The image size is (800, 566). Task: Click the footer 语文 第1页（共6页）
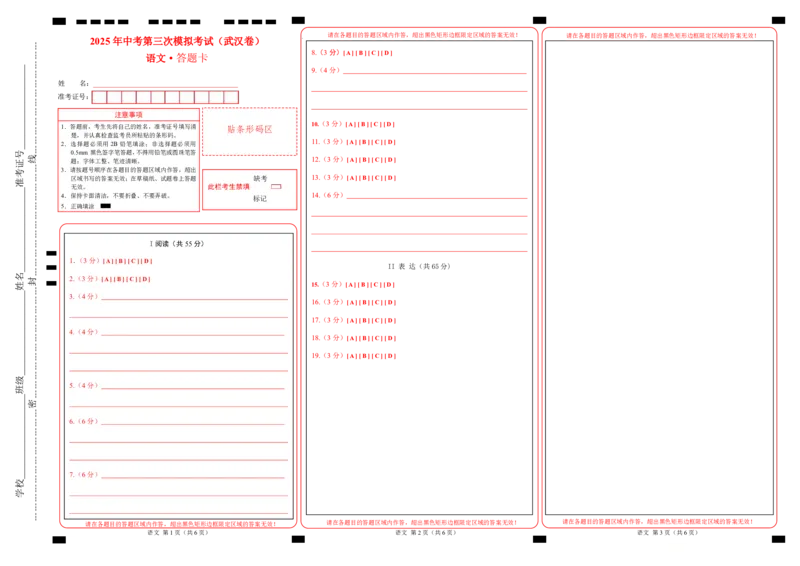pos(178,532)
